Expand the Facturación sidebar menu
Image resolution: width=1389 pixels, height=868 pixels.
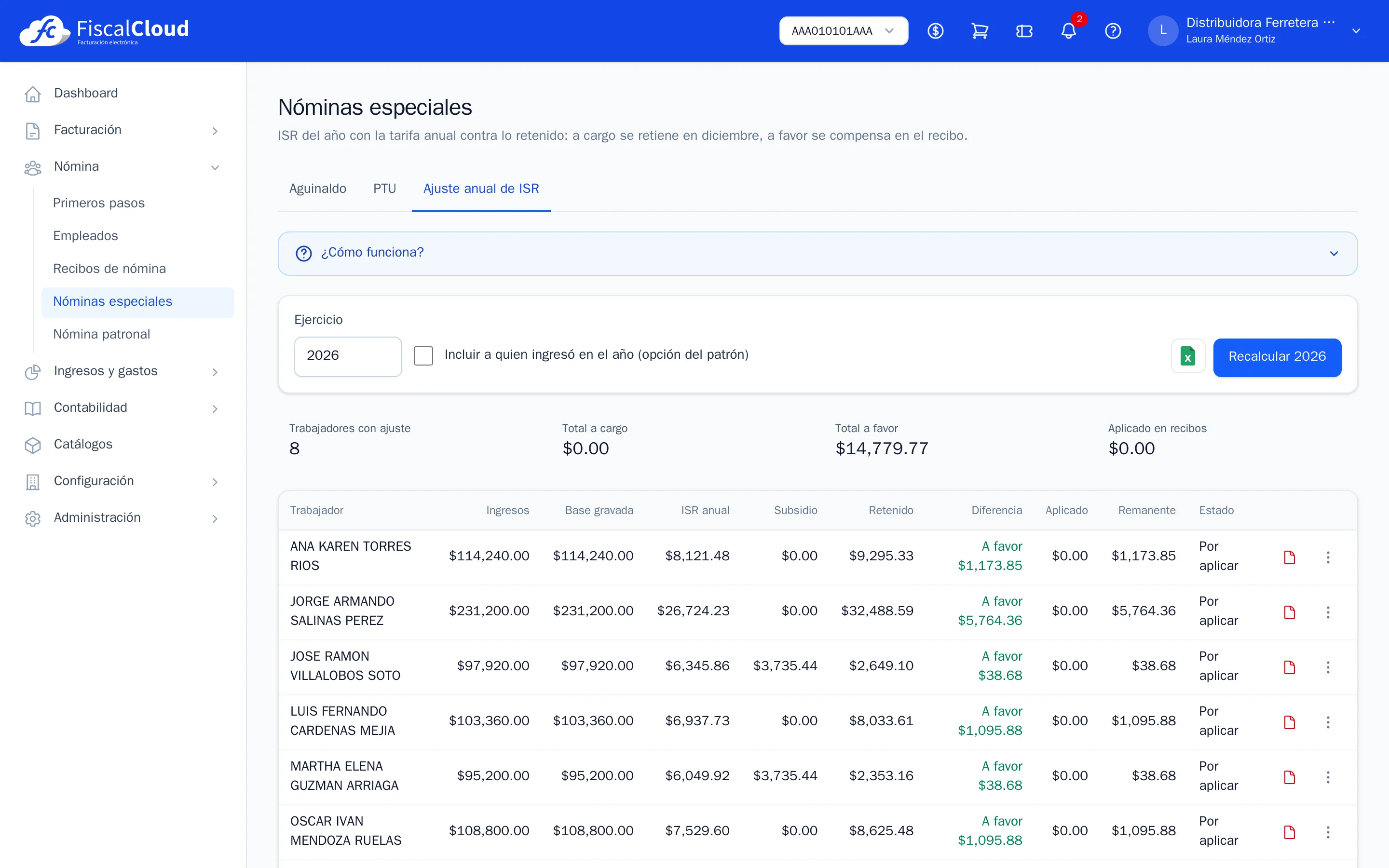pyautogui.click(x=122, y=130)
